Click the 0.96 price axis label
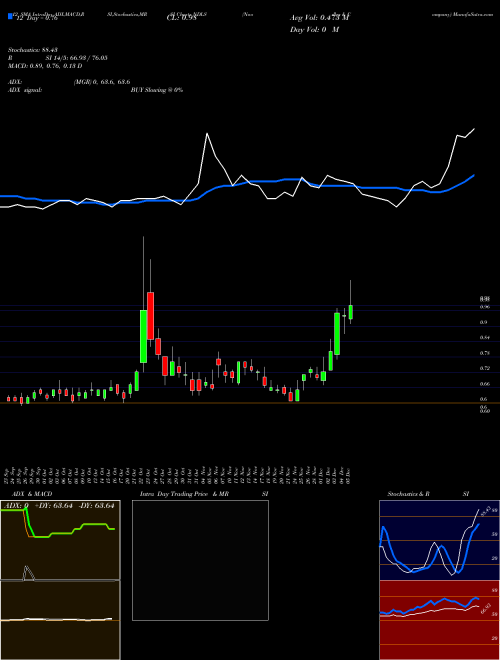Viewport: 500px width, 660px height. point(485,307)
